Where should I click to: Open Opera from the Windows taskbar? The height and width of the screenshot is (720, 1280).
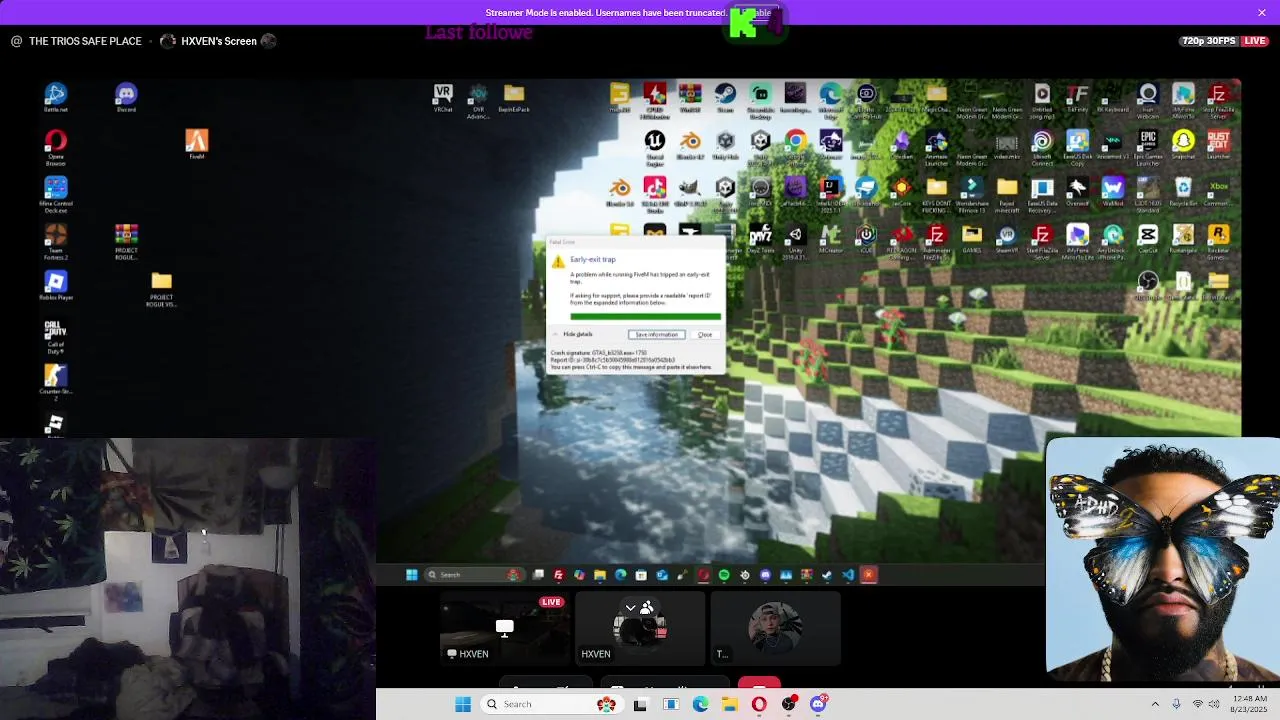click(759, 704)
